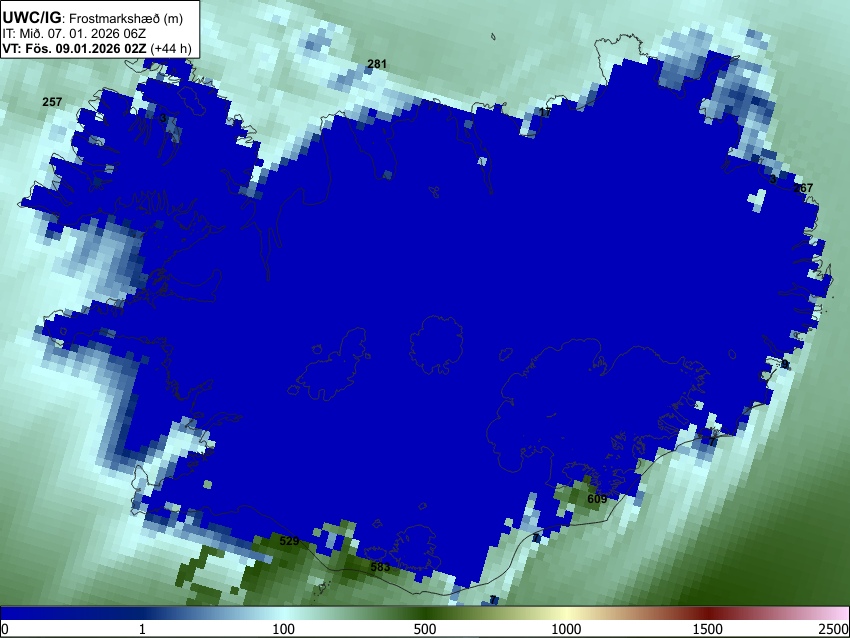Click the 609 value label on map
This screenshot has width=850, height=638.
pos(597,499)
